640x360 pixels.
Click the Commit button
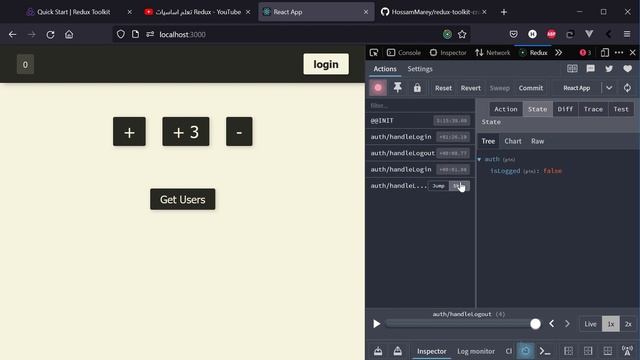[x=531, y=88]
